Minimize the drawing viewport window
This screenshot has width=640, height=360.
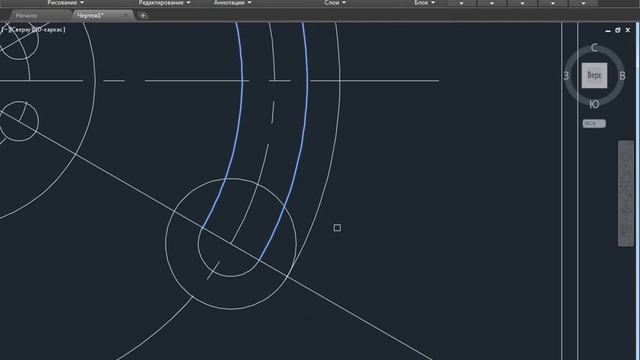point(608,30)
